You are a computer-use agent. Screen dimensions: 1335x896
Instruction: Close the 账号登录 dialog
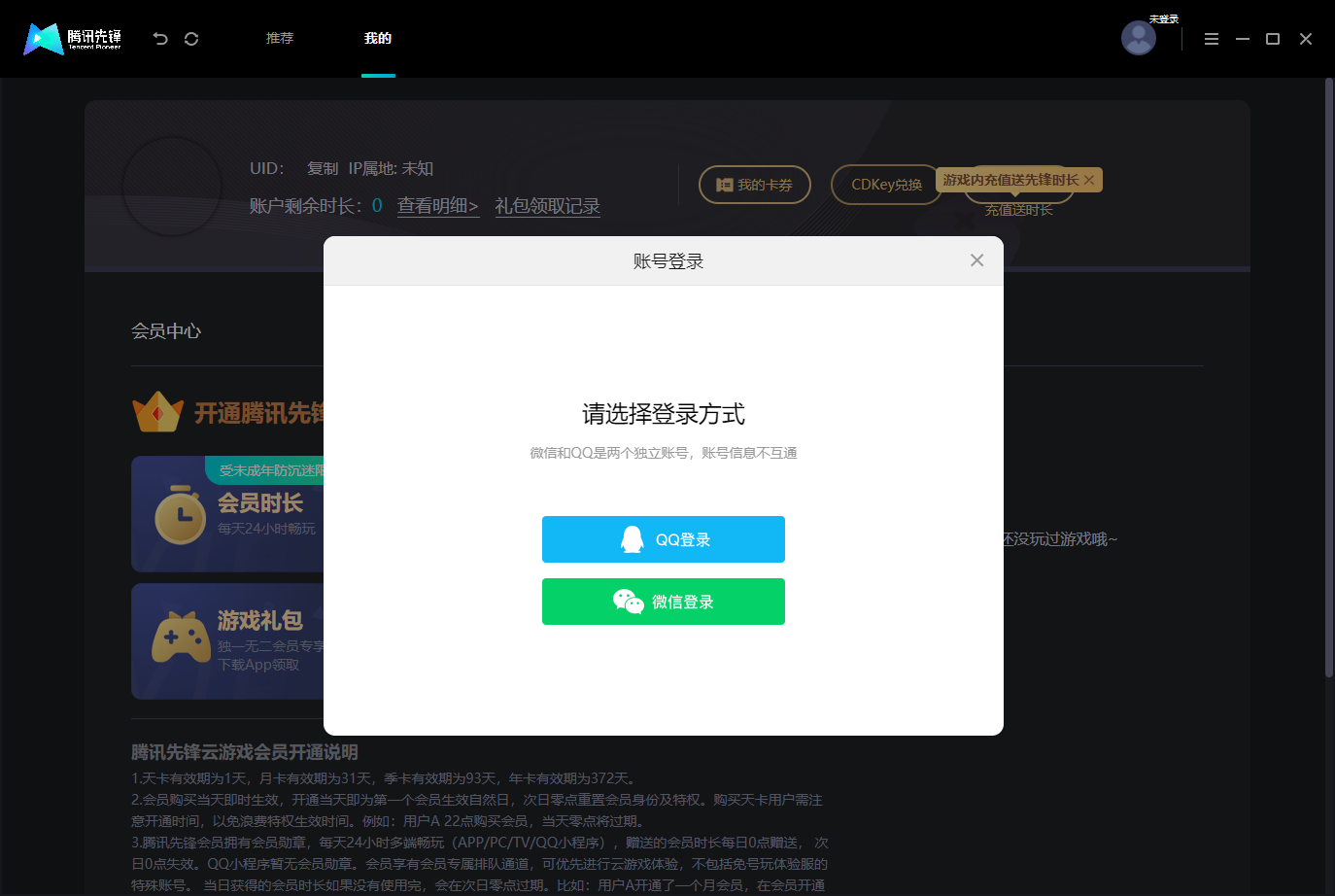976,260
